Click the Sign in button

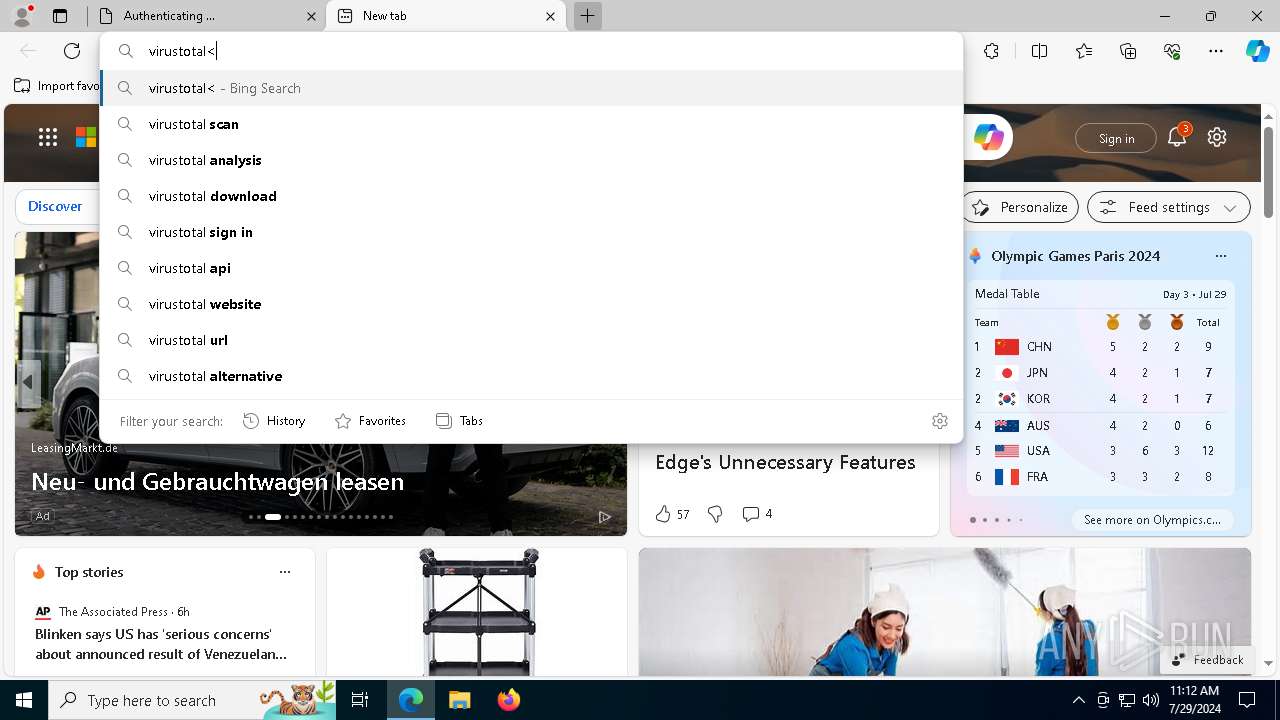(x=1116, y=138)
